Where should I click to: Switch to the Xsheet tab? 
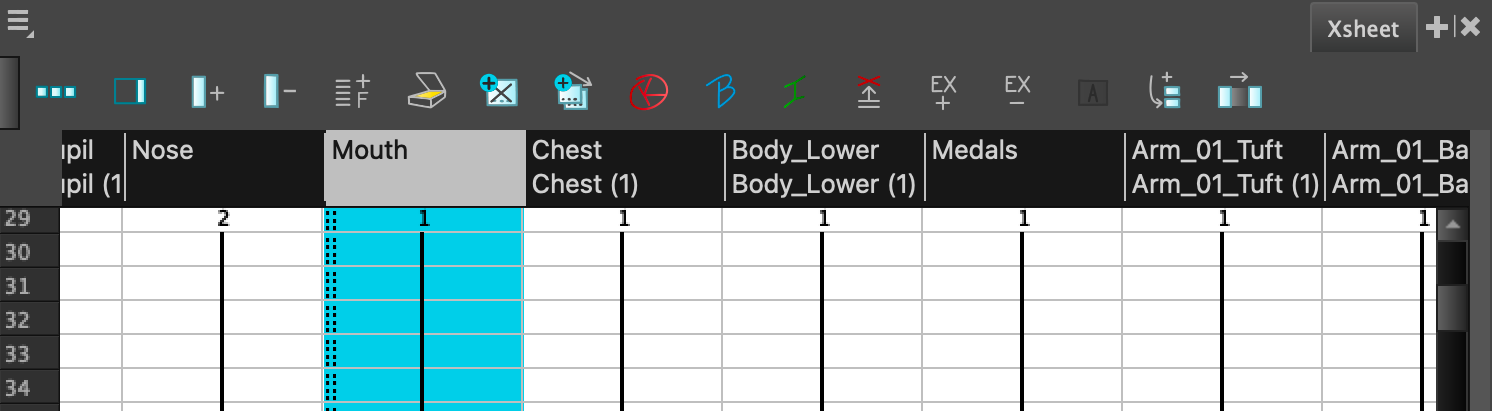point(1363,28)
